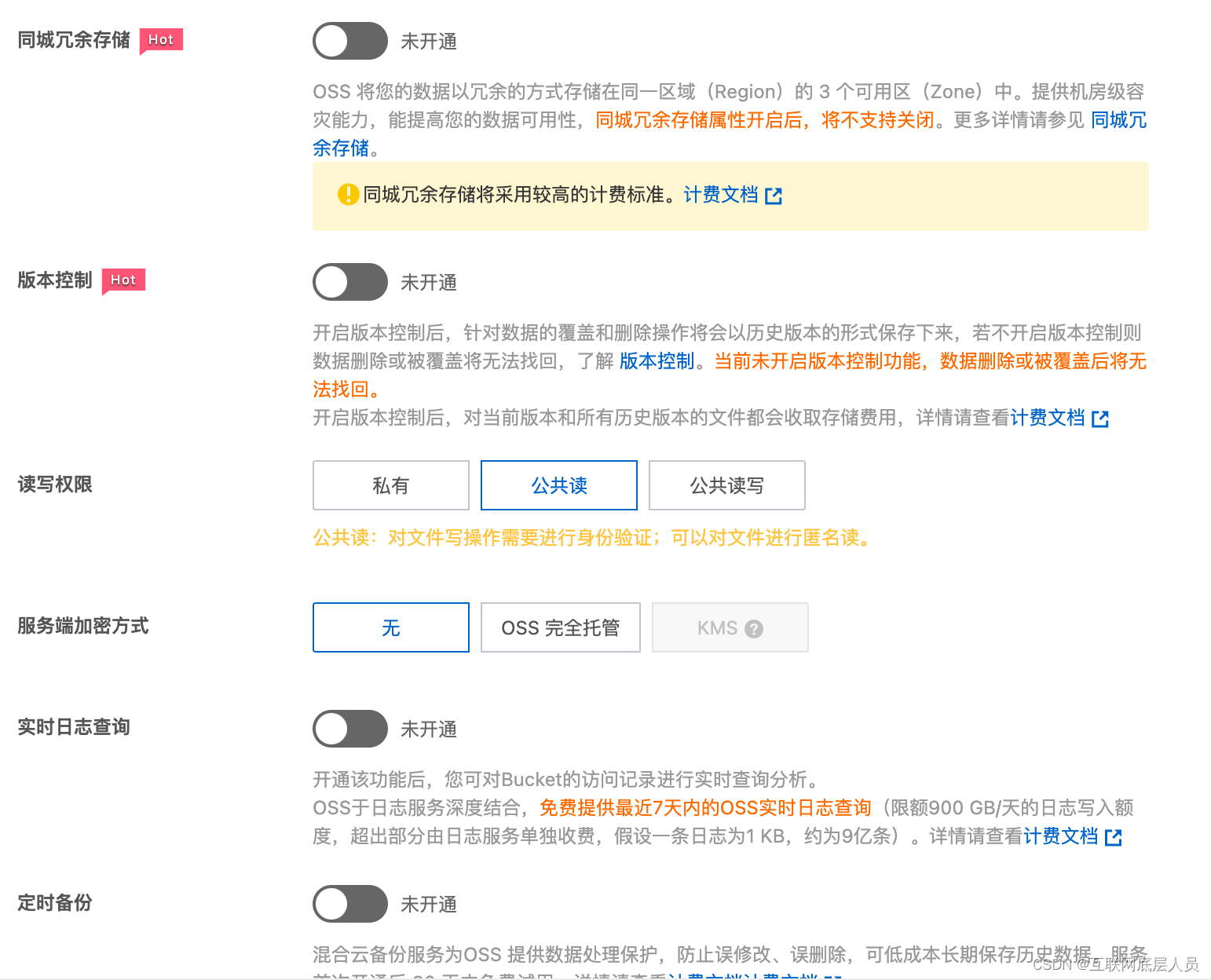This screenshot has width=1211, height=980.
Task: Open KMS question mark help icon
Action: 754,629
